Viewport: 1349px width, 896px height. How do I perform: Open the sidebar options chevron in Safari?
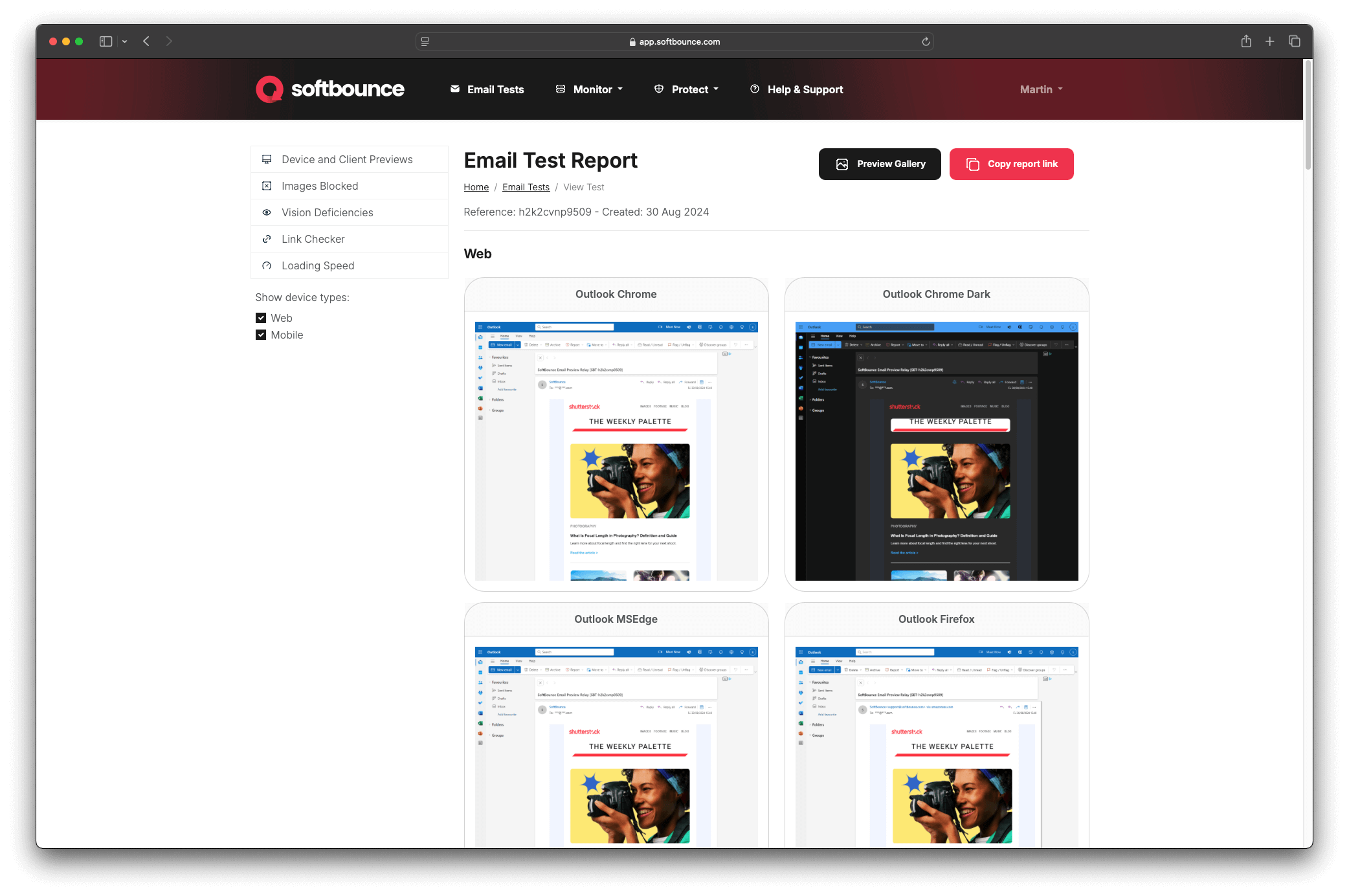coord(124,41)
